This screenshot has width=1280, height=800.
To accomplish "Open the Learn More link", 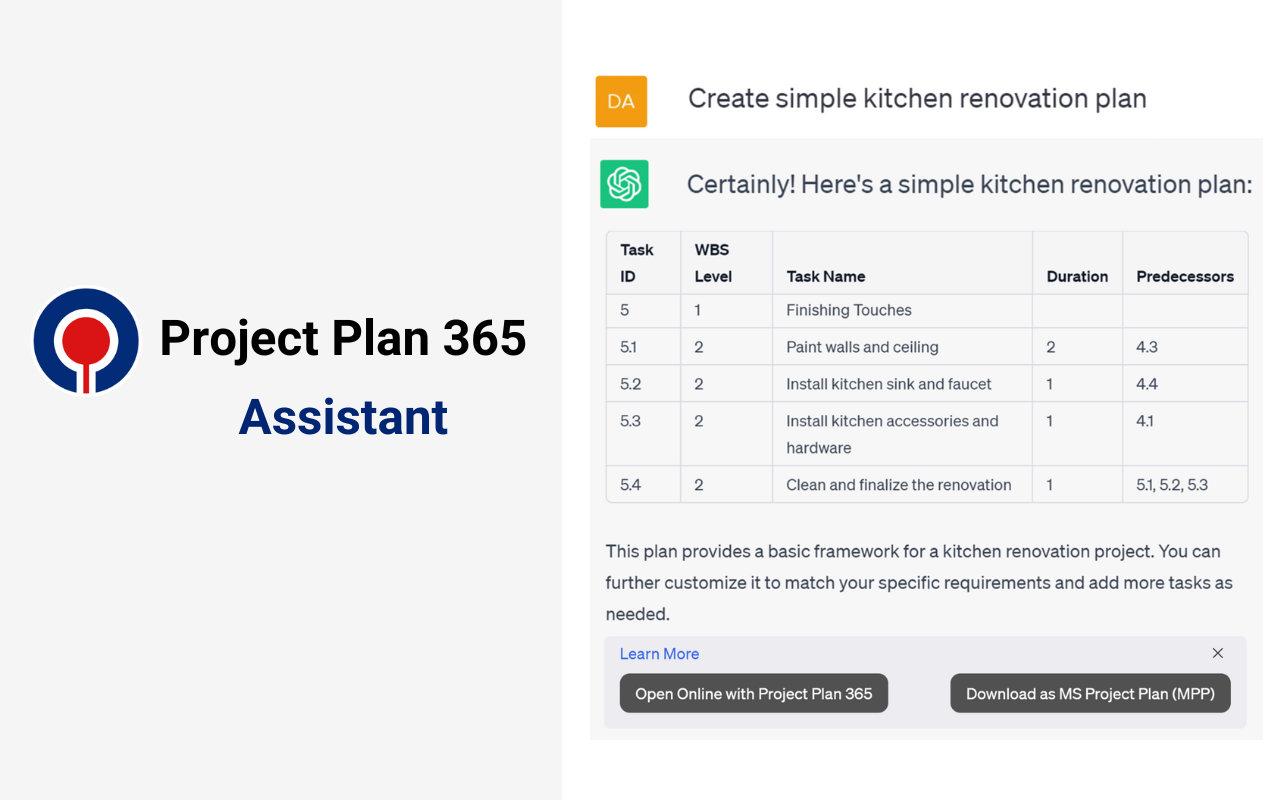I will (x=659, y=653).
